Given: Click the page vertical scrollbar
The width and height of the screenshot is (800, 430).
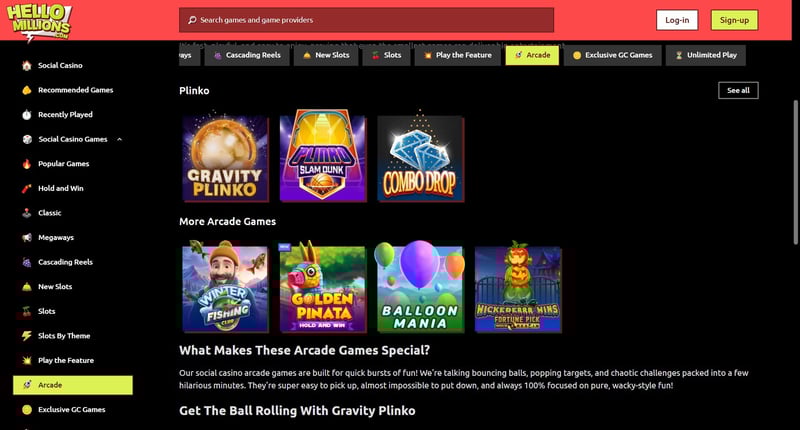Looking at the screenshot, I should tap(796, 172).
